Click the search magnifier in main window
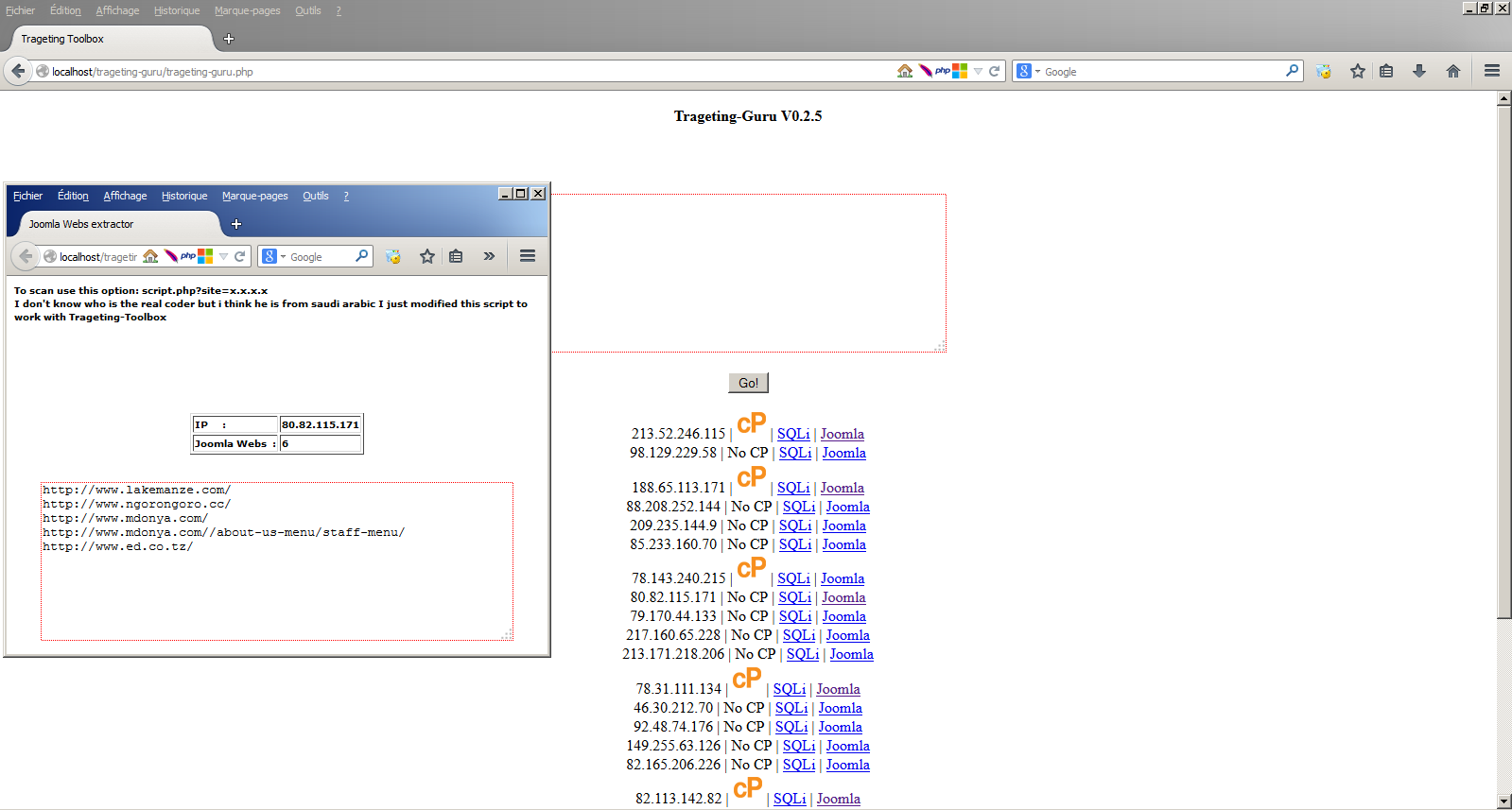 [x=1292, y=71]
